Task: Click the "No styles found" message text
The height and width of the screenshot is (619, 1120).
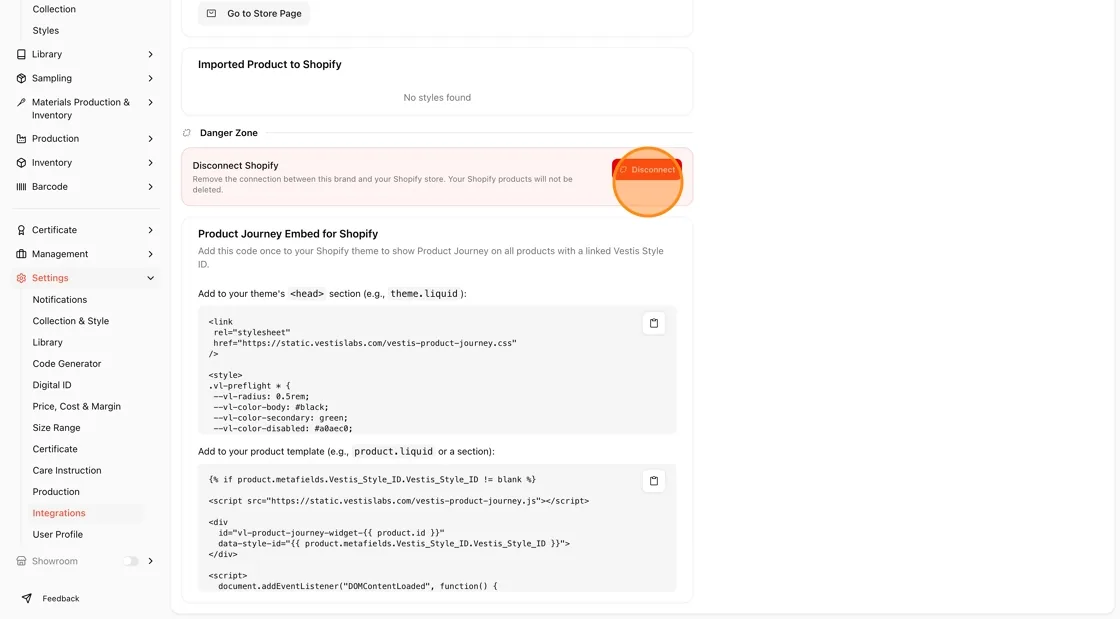Action: 437,98
